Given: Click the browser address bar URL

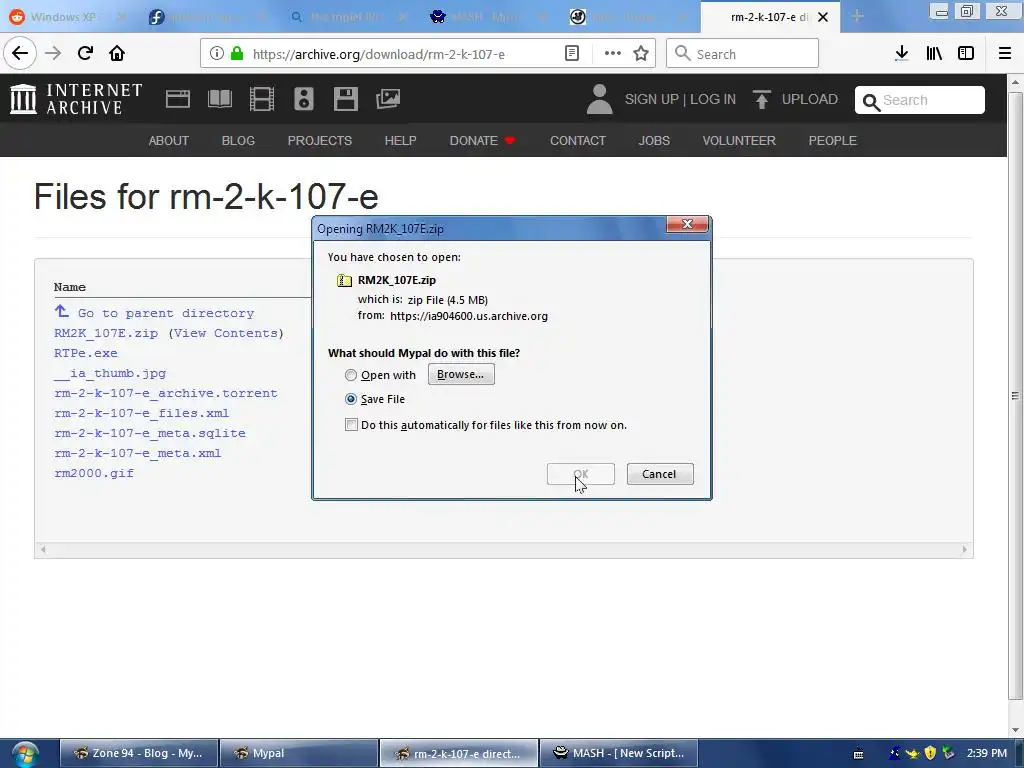Looking at the screenshot, I should (x=379, y=54).
